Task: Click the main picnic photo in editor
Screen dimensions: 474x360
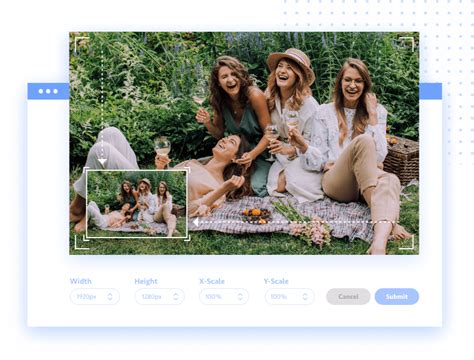Action: (244, 143)
